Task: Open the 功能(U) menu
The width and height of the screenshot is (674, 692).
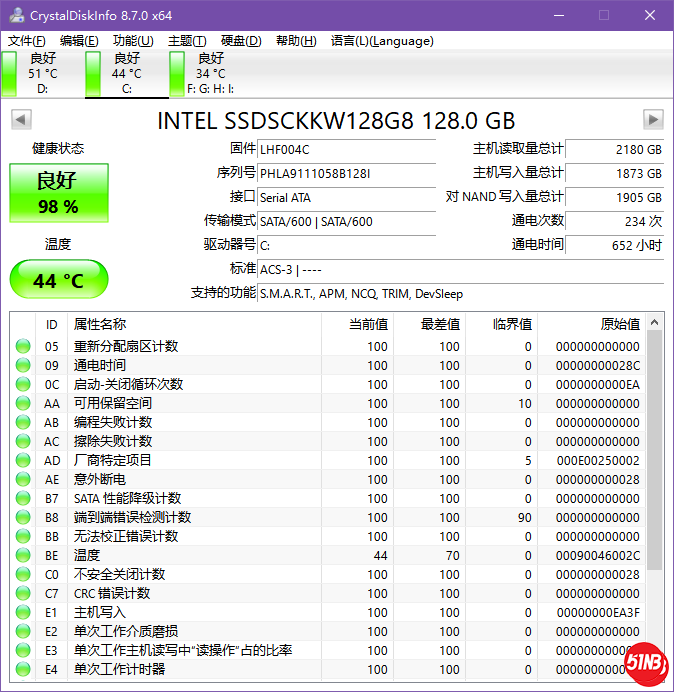Action: click(133, 41)
